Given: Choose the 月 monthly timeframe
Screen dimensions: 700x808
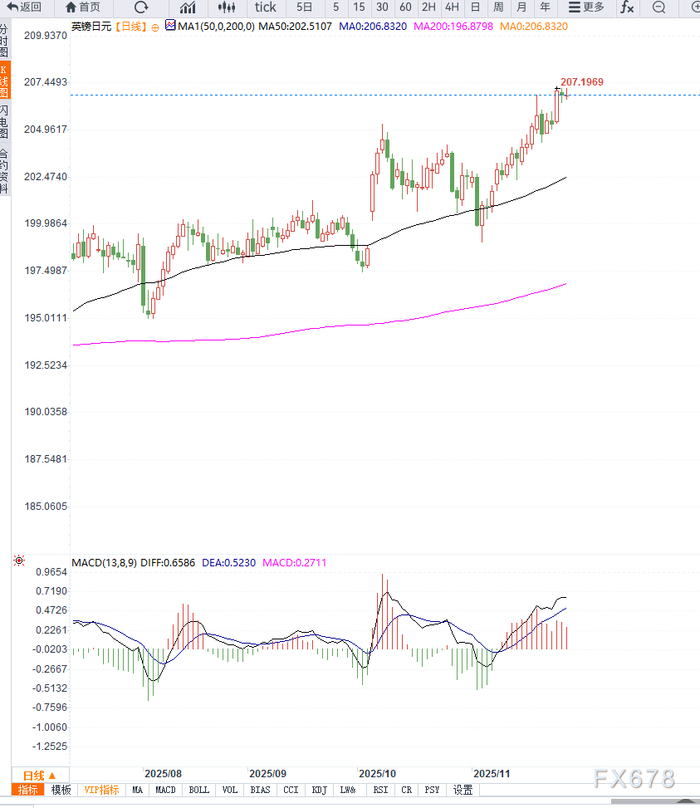Looking at the screenshot, I should (x=522, y=7).
